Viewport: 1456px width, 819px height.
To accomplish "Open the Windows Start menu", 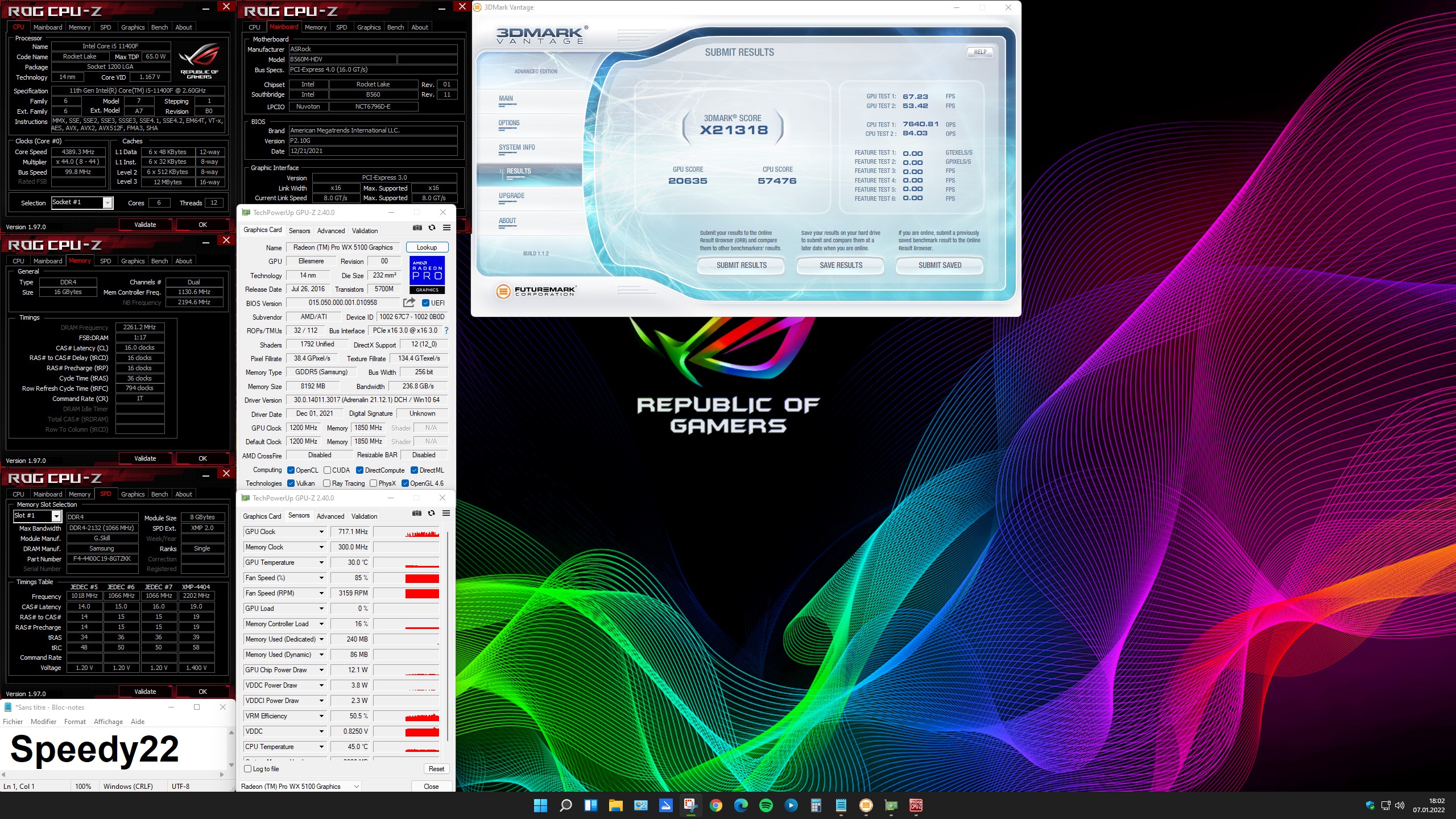I will [540, 805].
